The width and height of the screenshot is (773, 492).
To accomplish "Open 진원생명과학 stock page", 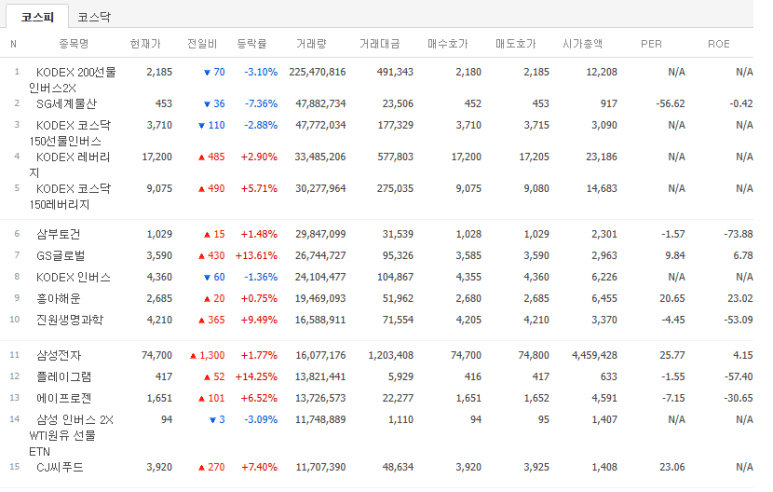I will tap(70, 320).
